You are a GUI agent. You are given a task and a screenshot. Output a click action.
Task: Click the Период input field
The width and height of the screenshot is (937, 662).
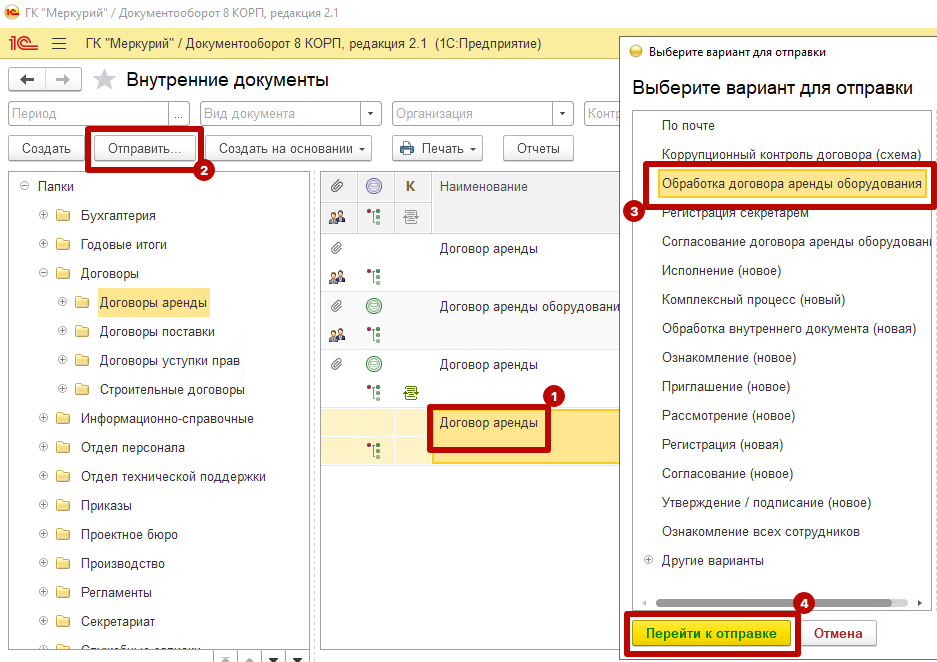(88, 114)
